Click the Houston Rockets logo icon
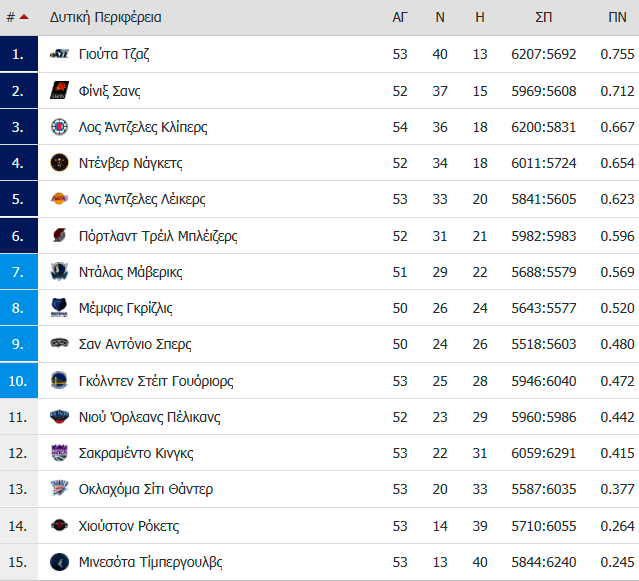Viewport: 639px width, 581px height. 59,526
